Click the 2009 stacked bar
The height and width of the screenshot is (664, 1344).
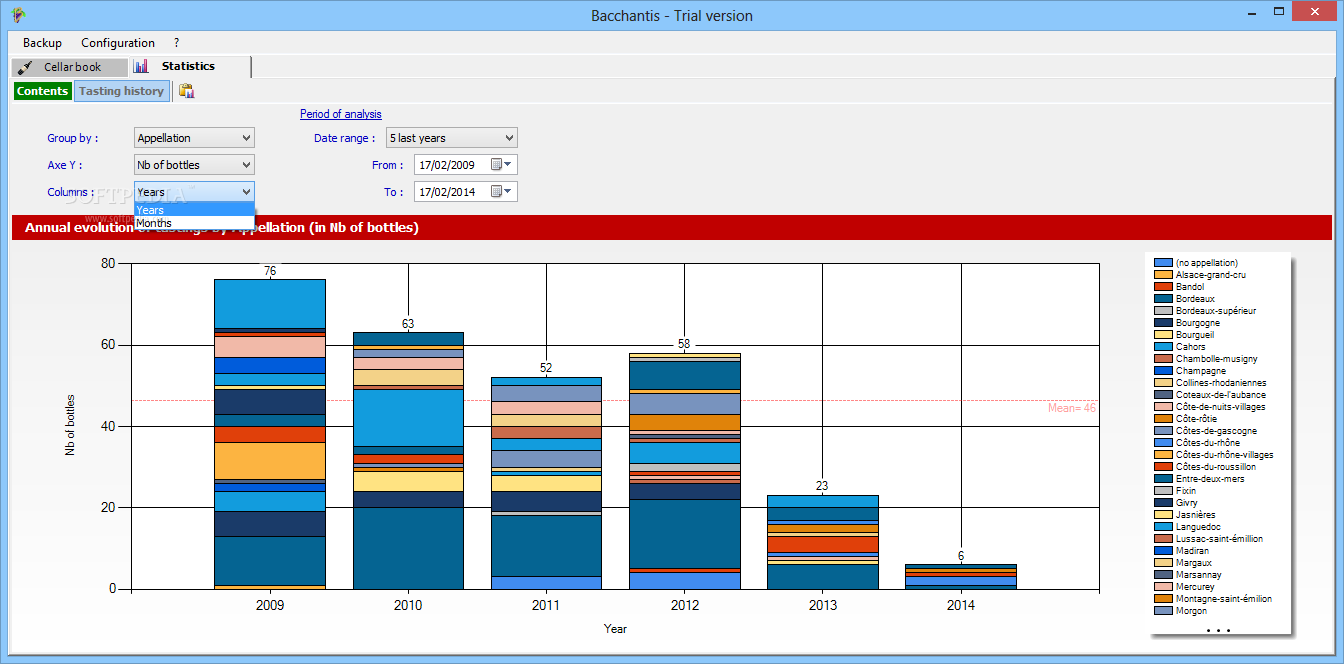[270, 434]
